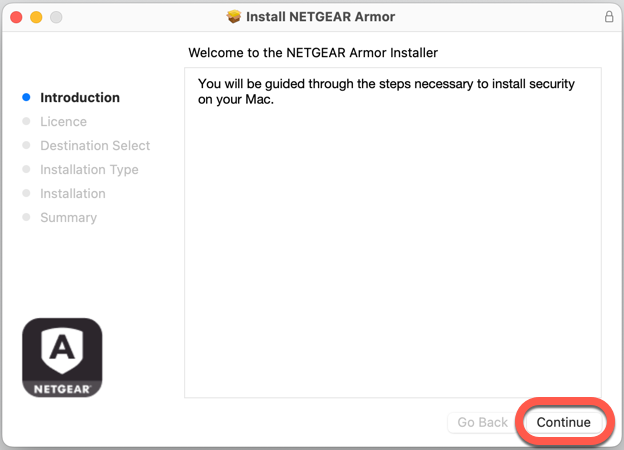Click the disabled grey zoom button
The width and height of the screenshot is (624, 450).
[56, 17]
